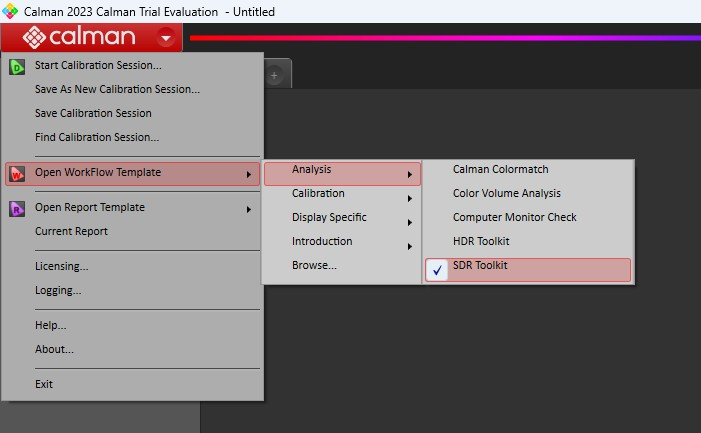Open the Color Volume Analysis workflow

pyautogui.click(x=507, y=193)
